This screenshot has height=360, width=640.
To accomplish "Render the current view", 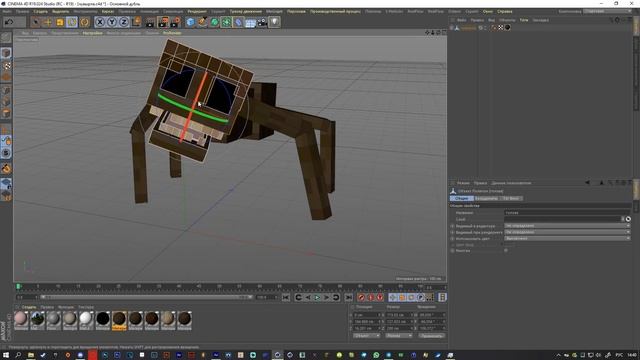I will point(151,22).
